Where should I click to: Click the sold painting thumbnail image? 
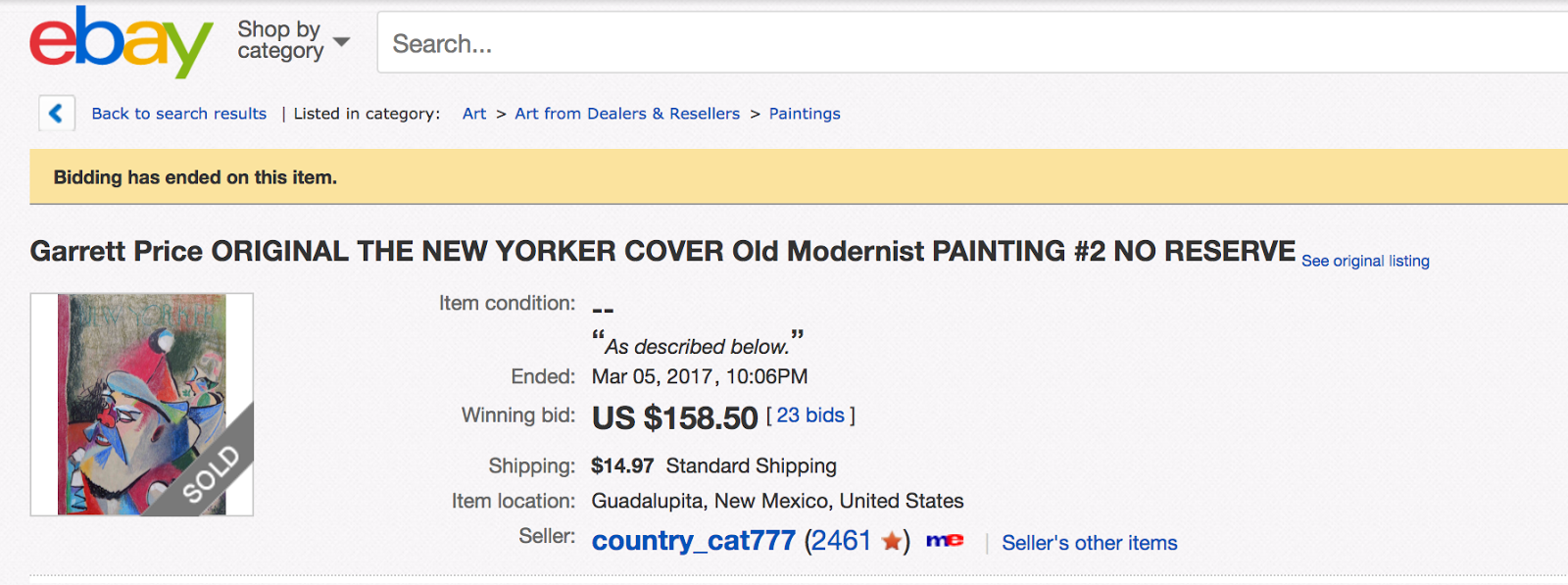142,404
